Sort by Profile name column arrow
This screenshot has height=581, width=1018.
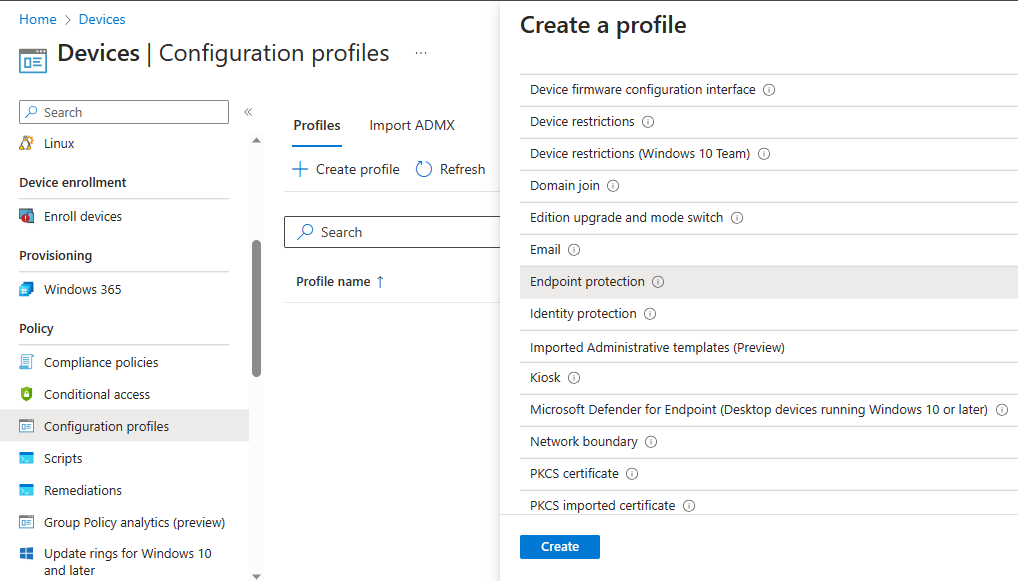(380, 282)
